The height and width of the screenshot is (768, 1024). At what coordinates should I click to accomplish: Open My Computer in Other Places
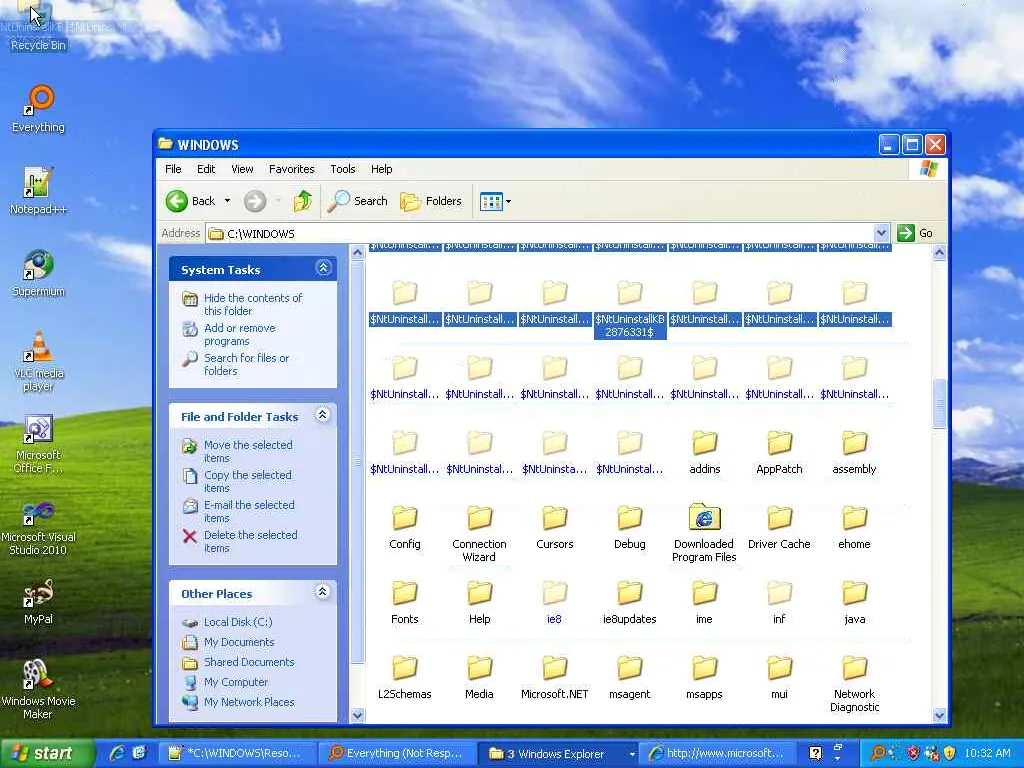coord(236,682)
